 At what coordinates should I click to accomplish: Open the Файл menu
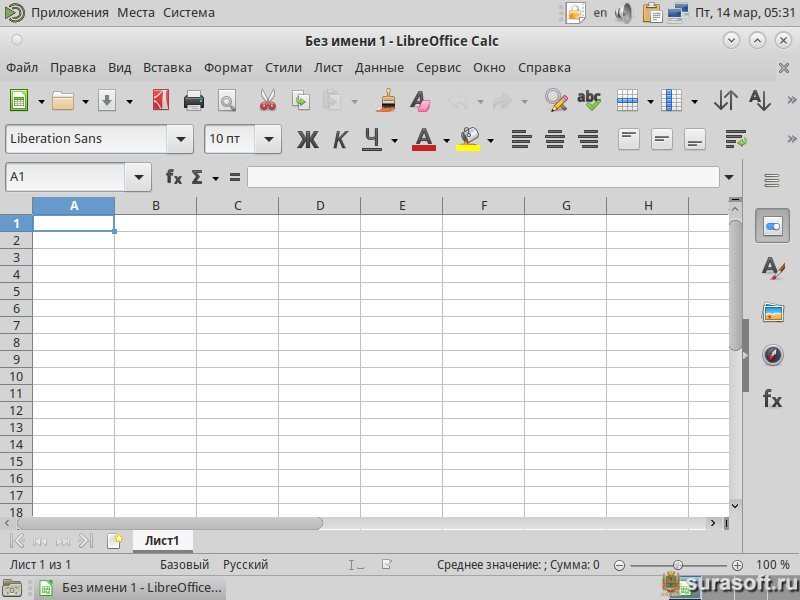pyautogui.click(x=22, y=67)
